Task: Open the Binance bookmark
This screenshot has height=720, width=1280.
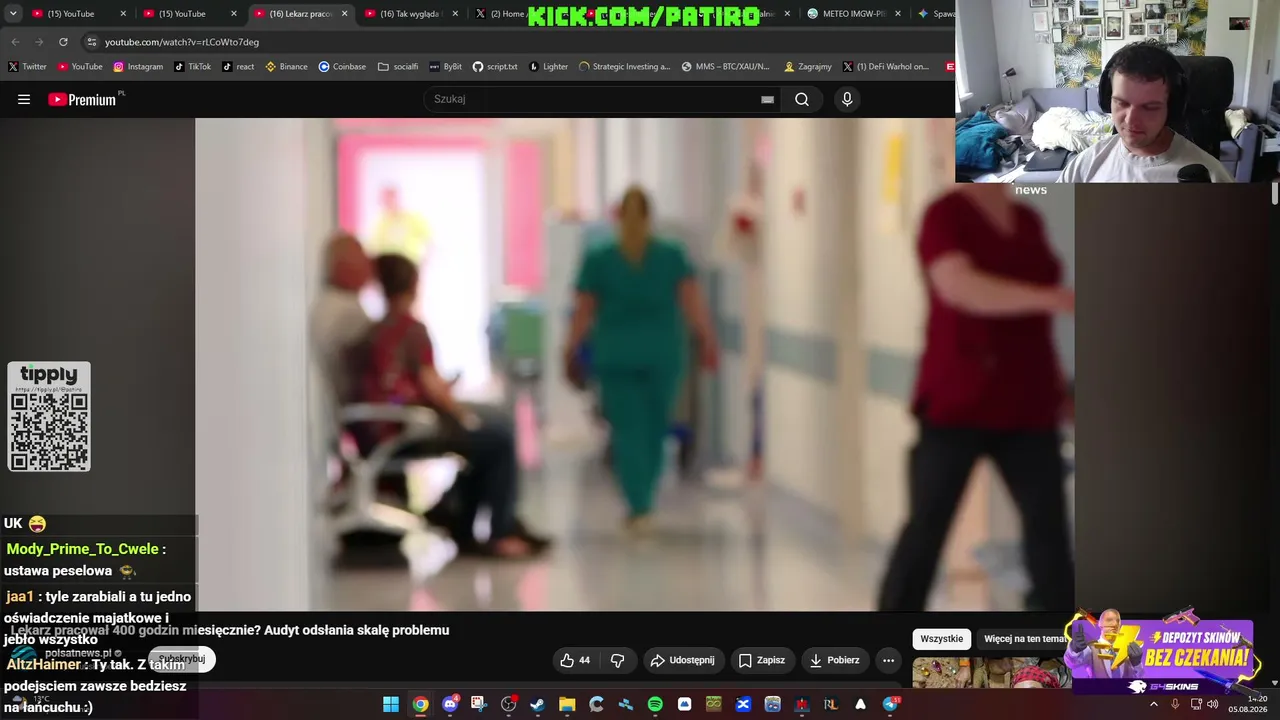Action: point(286,67)
